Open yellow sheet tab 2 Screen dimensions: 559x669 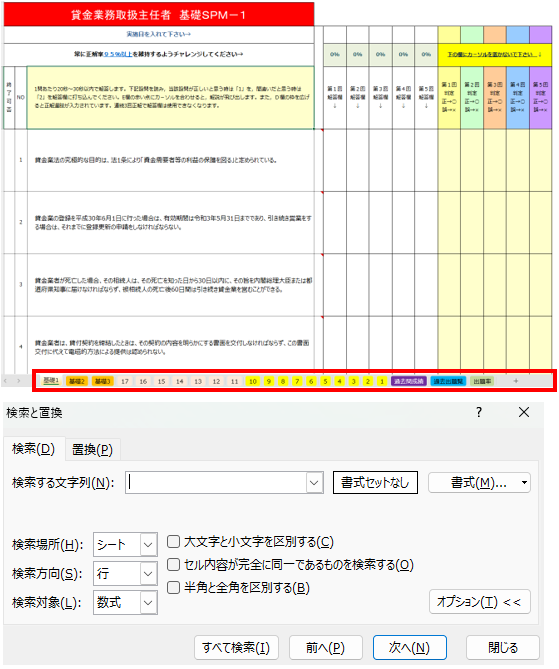pos(367,381)
